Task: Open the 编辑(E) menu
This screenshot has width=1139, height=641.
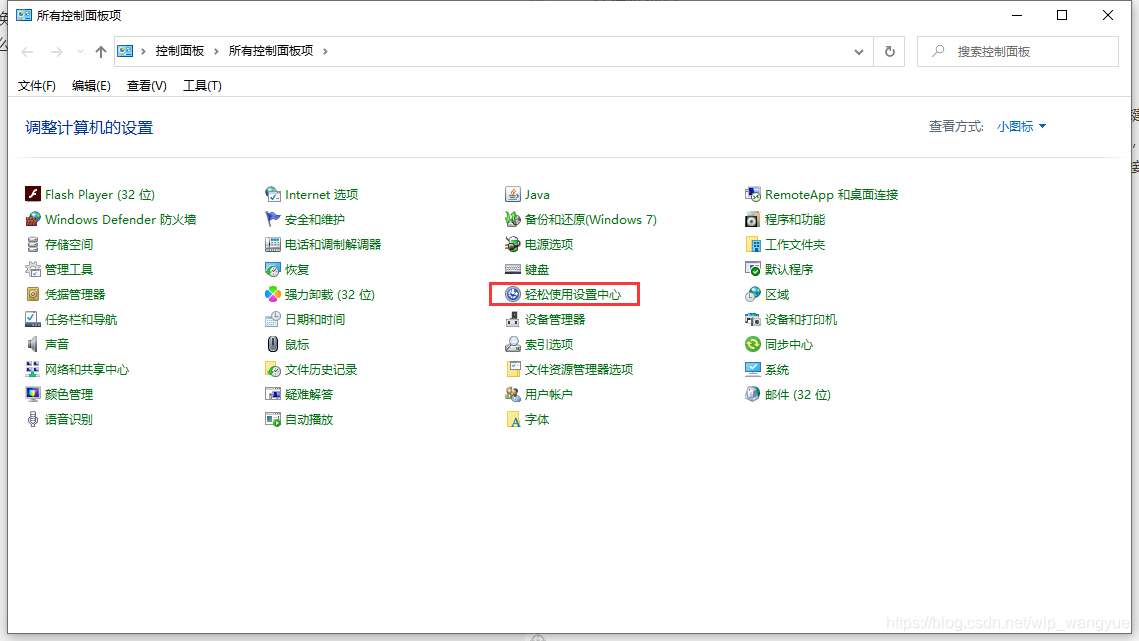Action: (91, 86)
